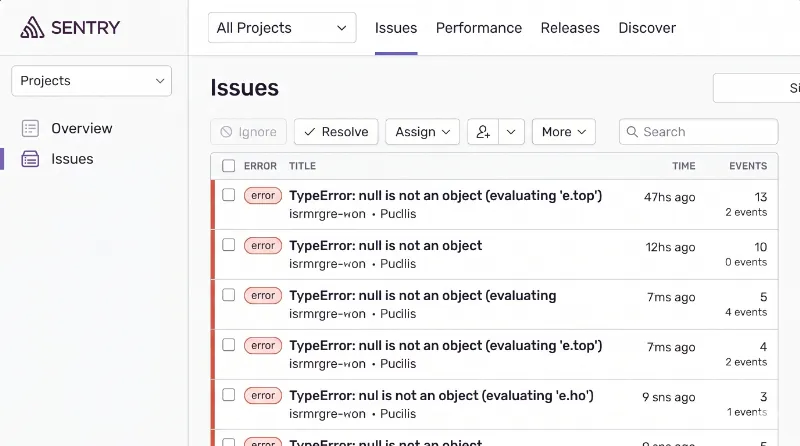Open the Releases tab
Viewport: 800px width, 446px height.
tap(570, 28)
